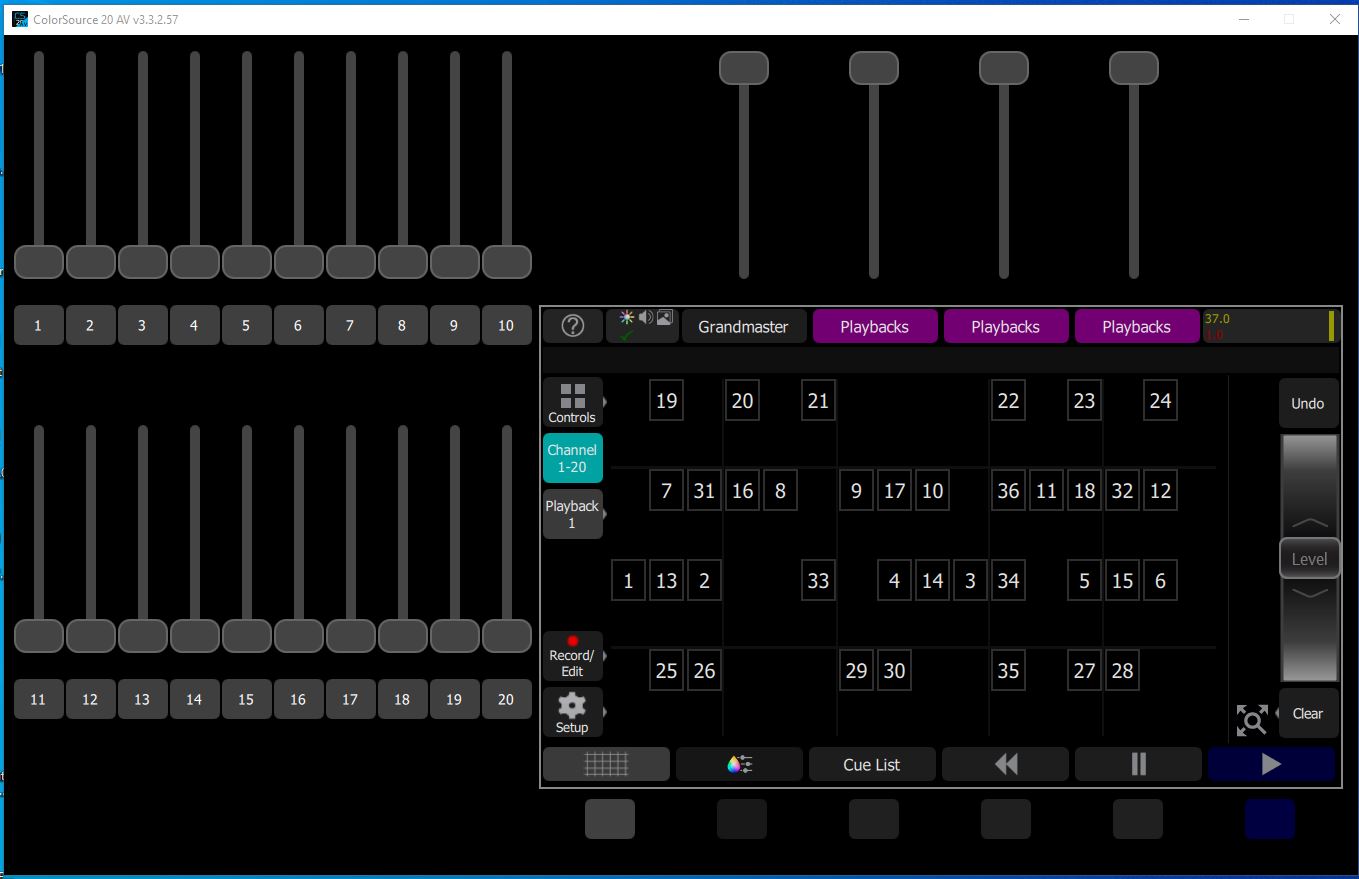1359x879 pixels.
Task: Click the Record/Edit red dot button
Action: (x=572, y=656)
